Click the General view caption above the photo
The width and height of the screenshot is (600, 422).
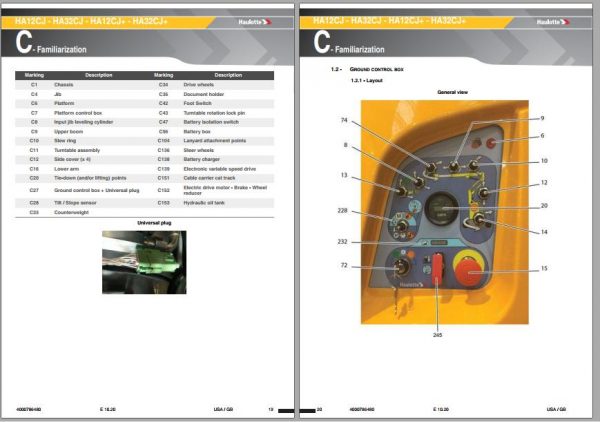tap(452, 92)
